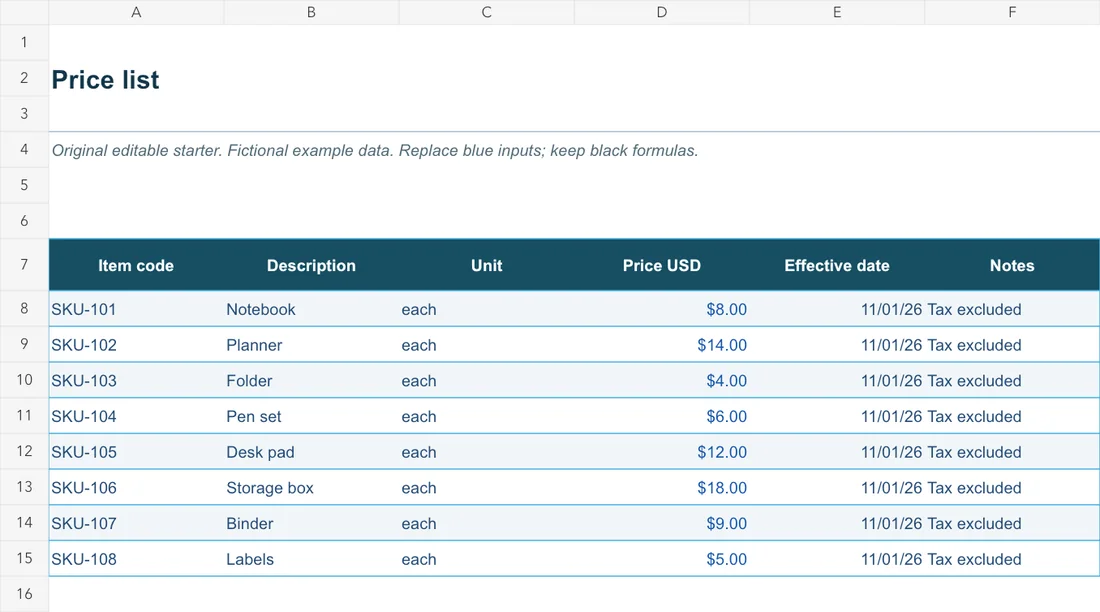The height and width of the screenshot is (612, 1100).
Task: Select the "Notes" table header cell
Action: 1012,265
